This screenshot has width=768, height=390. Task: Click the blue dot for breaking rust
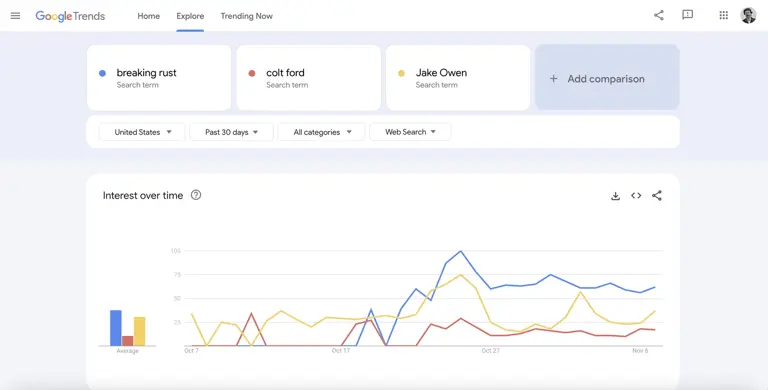click(102, 73)
